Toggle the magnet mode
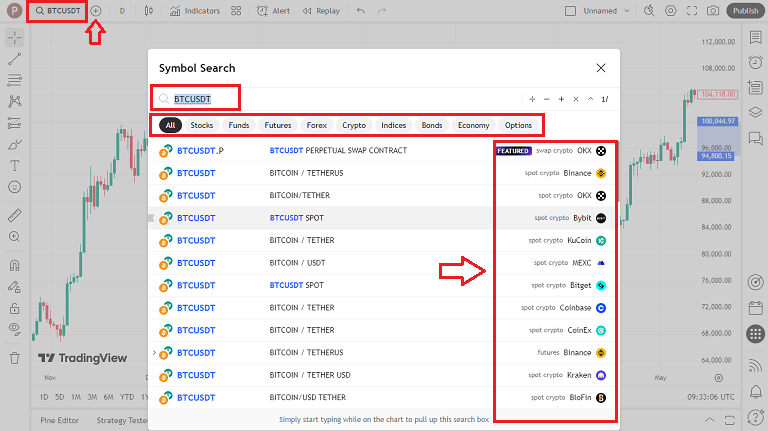Image resolution: width=768 pixels, height=431 pixels. [15, 265]
